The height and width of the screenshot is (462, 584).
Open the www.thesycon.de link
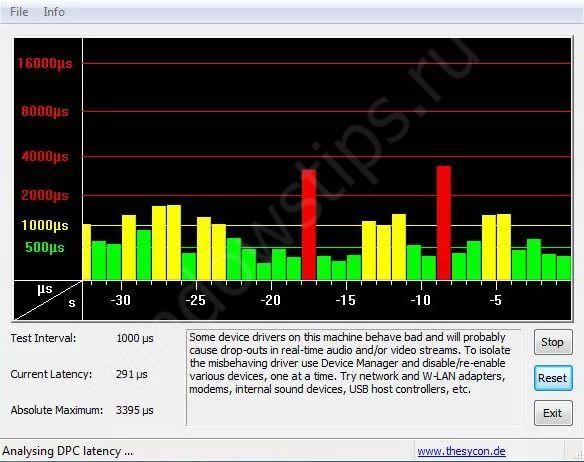461,451
